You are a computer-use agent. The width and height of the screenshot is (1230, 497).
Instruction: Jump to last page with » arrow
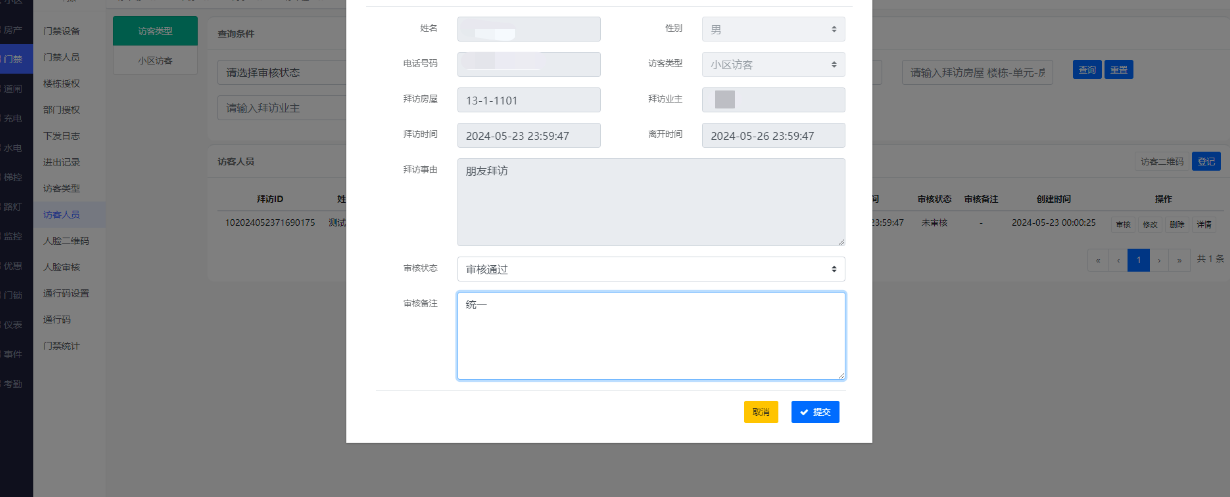1181,260
